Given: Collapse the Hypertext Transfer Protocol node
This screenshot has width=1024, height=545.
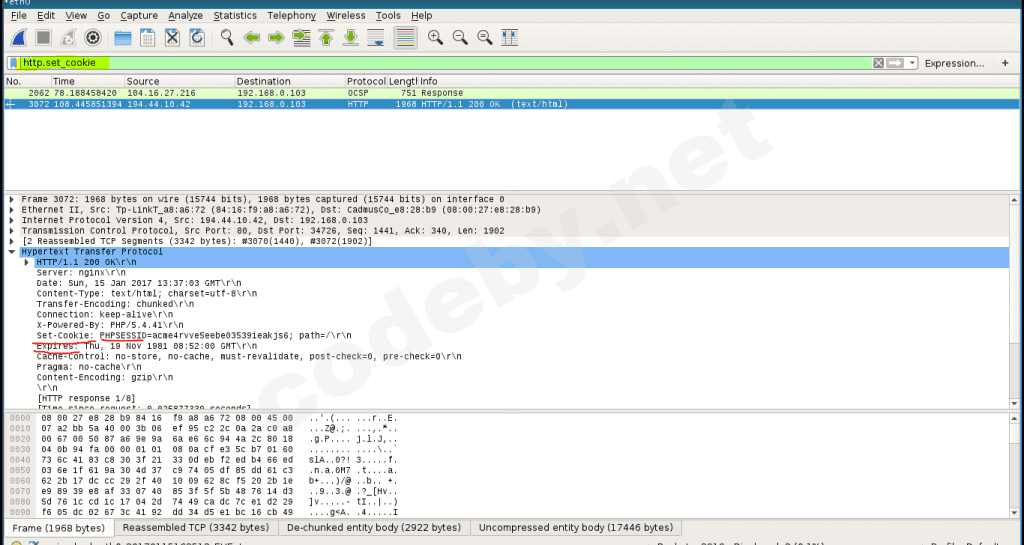Looking at the screenshot, I should 12,252.
